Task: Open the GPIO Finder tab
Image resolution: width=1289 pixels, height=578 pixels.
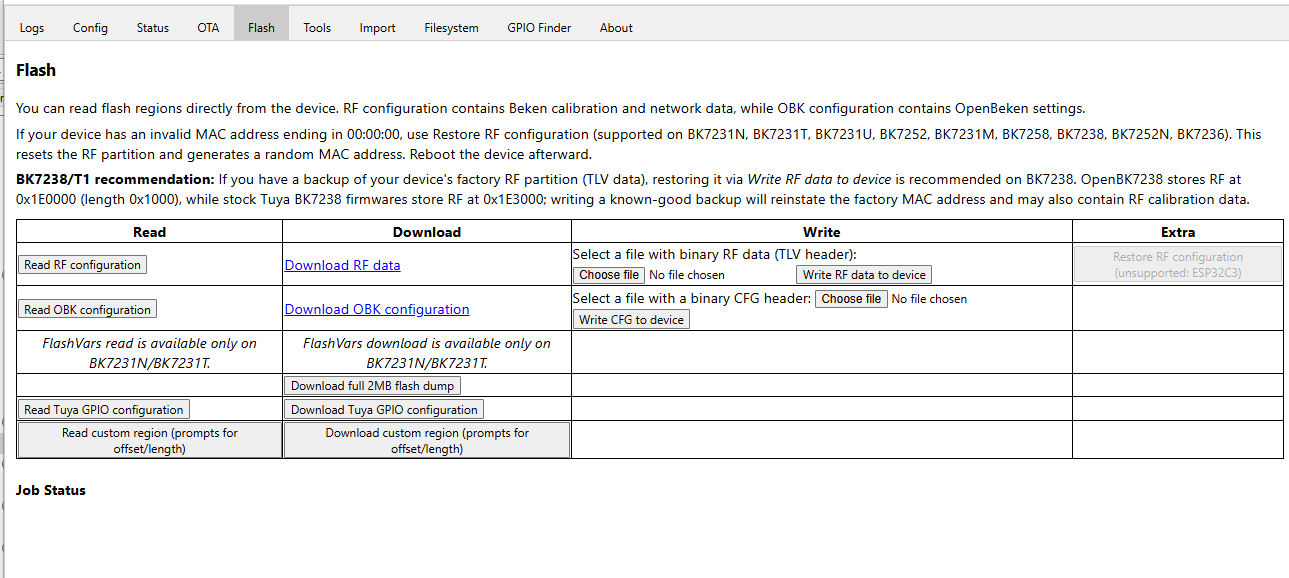Action: (x=539, y=27)
